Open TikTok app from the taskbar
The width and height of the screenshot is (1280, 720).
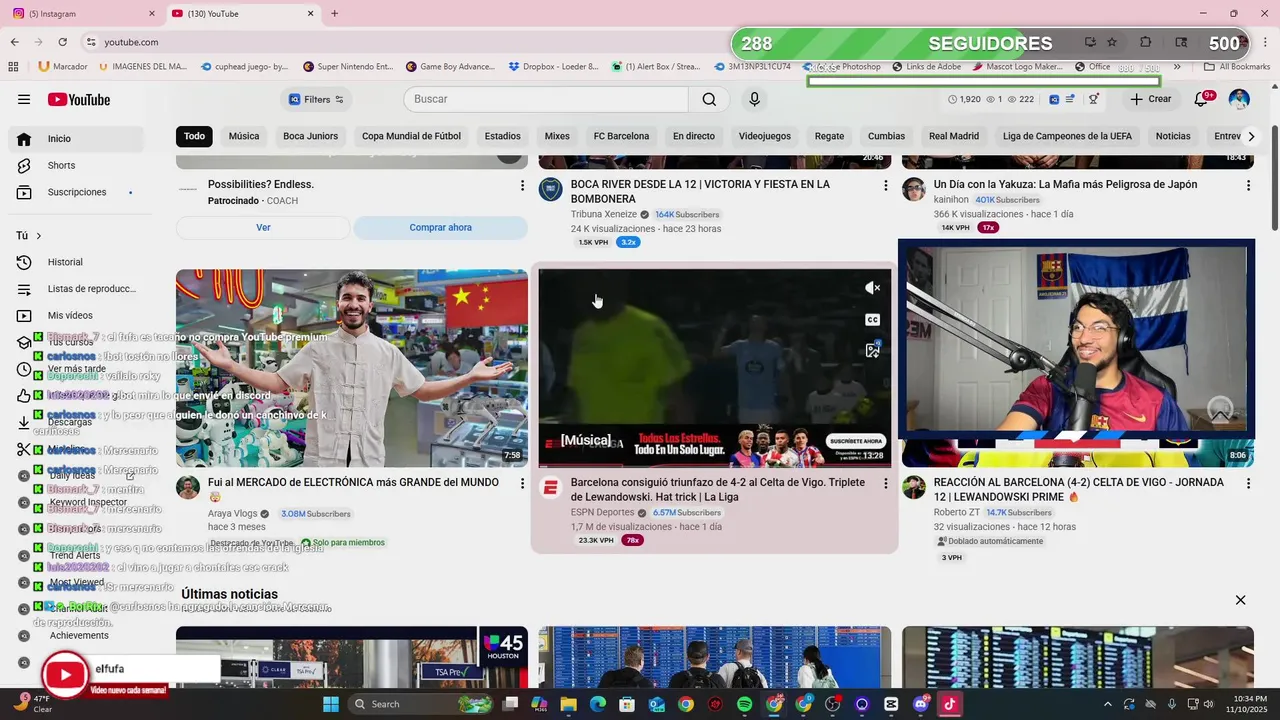click(x=949, y=704)
